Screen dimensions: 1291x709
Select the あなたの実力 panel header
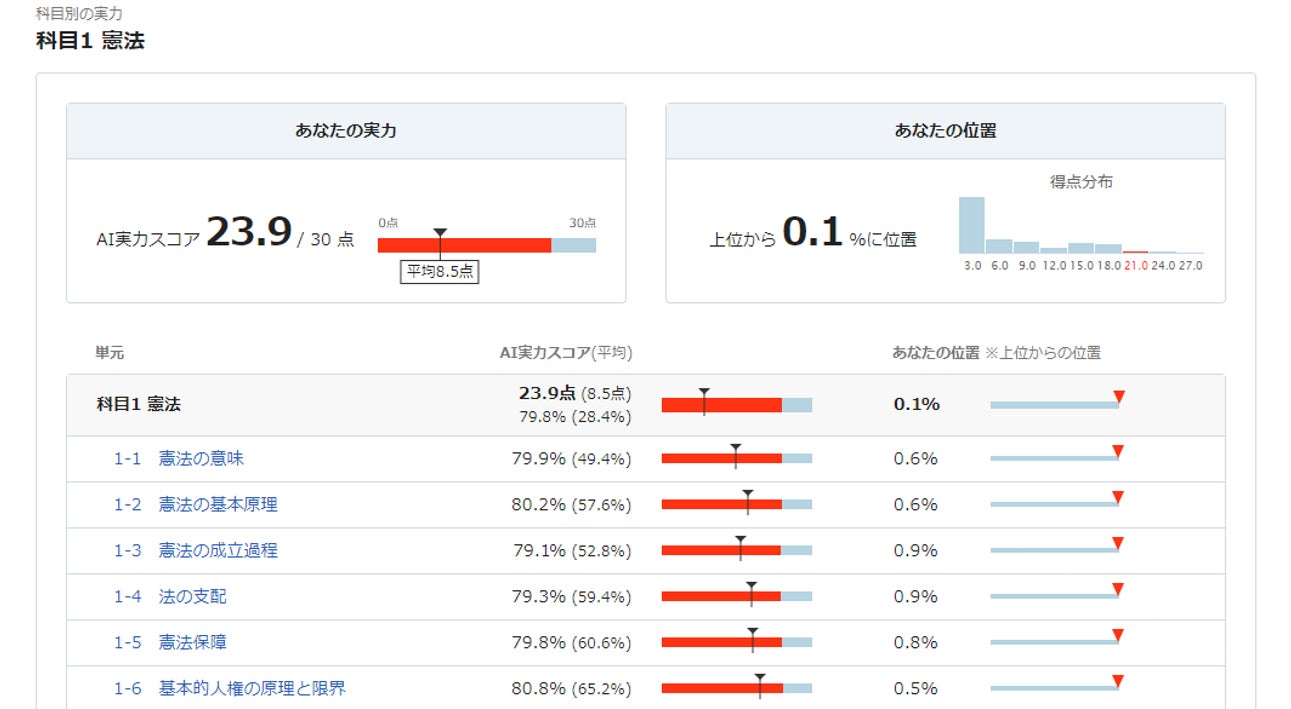pos(346,131)
